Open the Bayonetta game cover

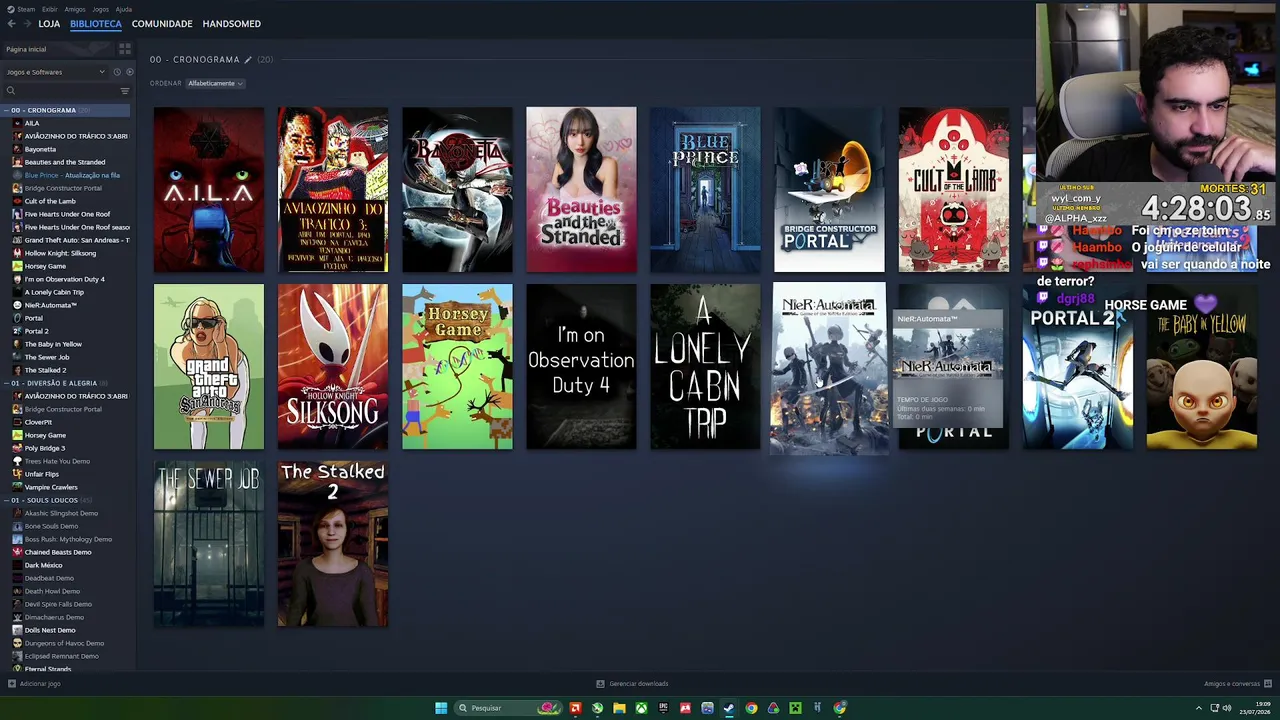tap(457, 189)
